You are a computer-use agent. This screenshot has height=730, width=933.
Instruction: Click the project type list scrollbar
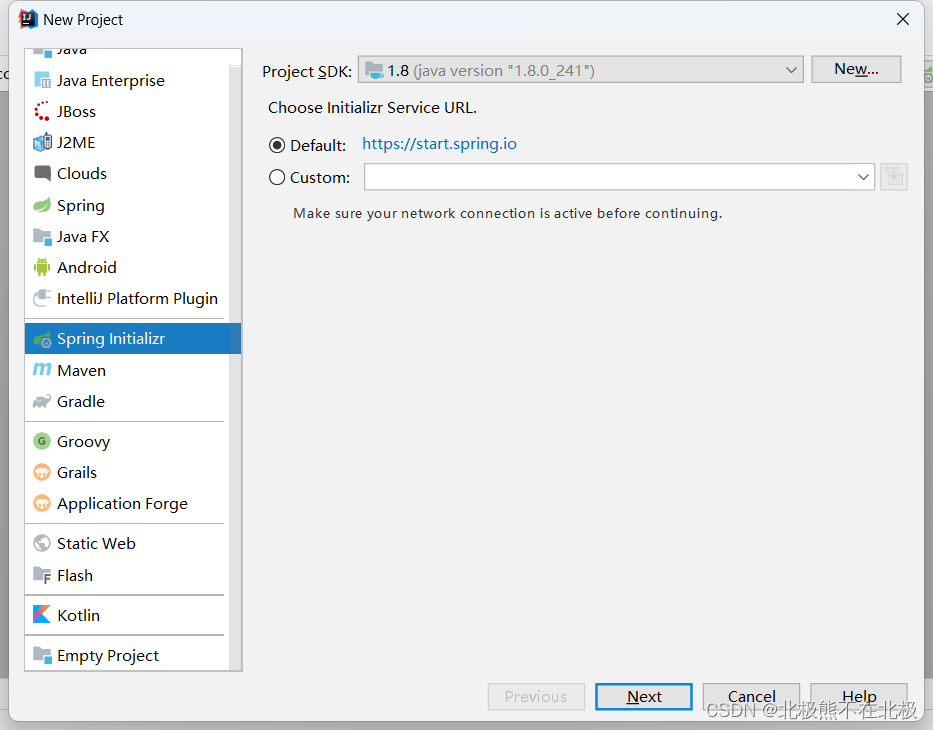pyautogui.click(x=235, y=368)
